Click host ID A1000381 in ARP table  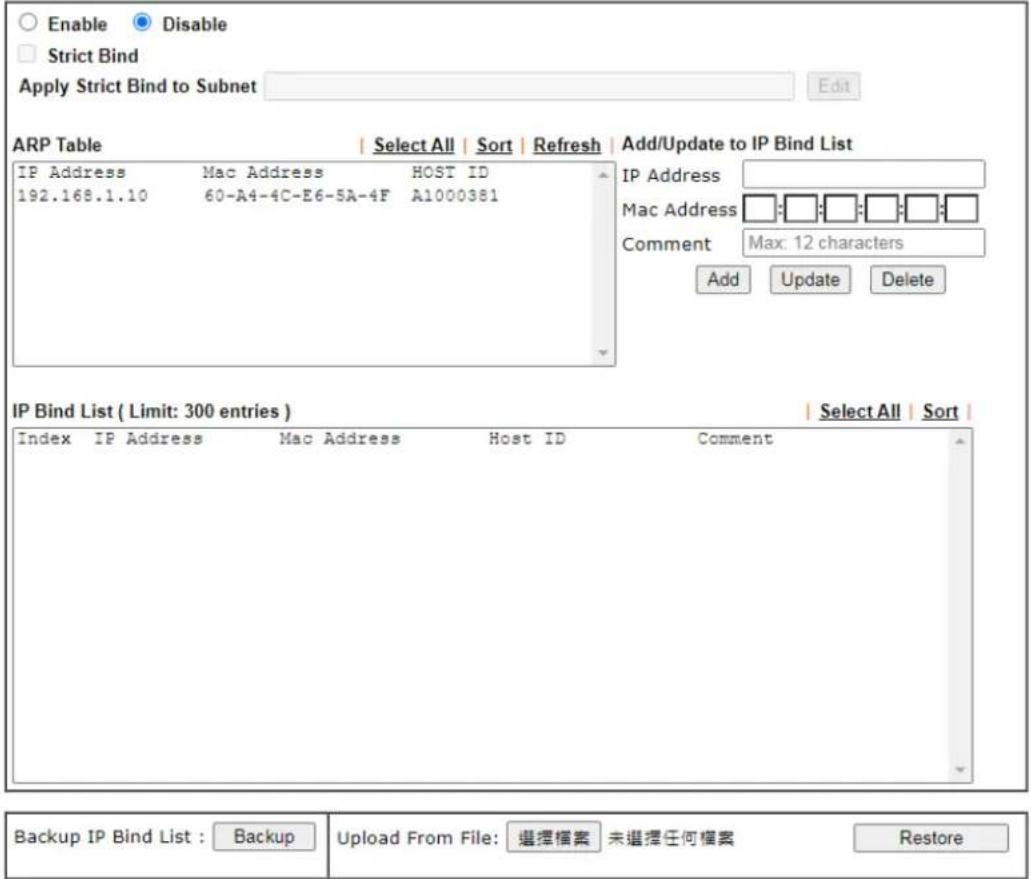454,196
